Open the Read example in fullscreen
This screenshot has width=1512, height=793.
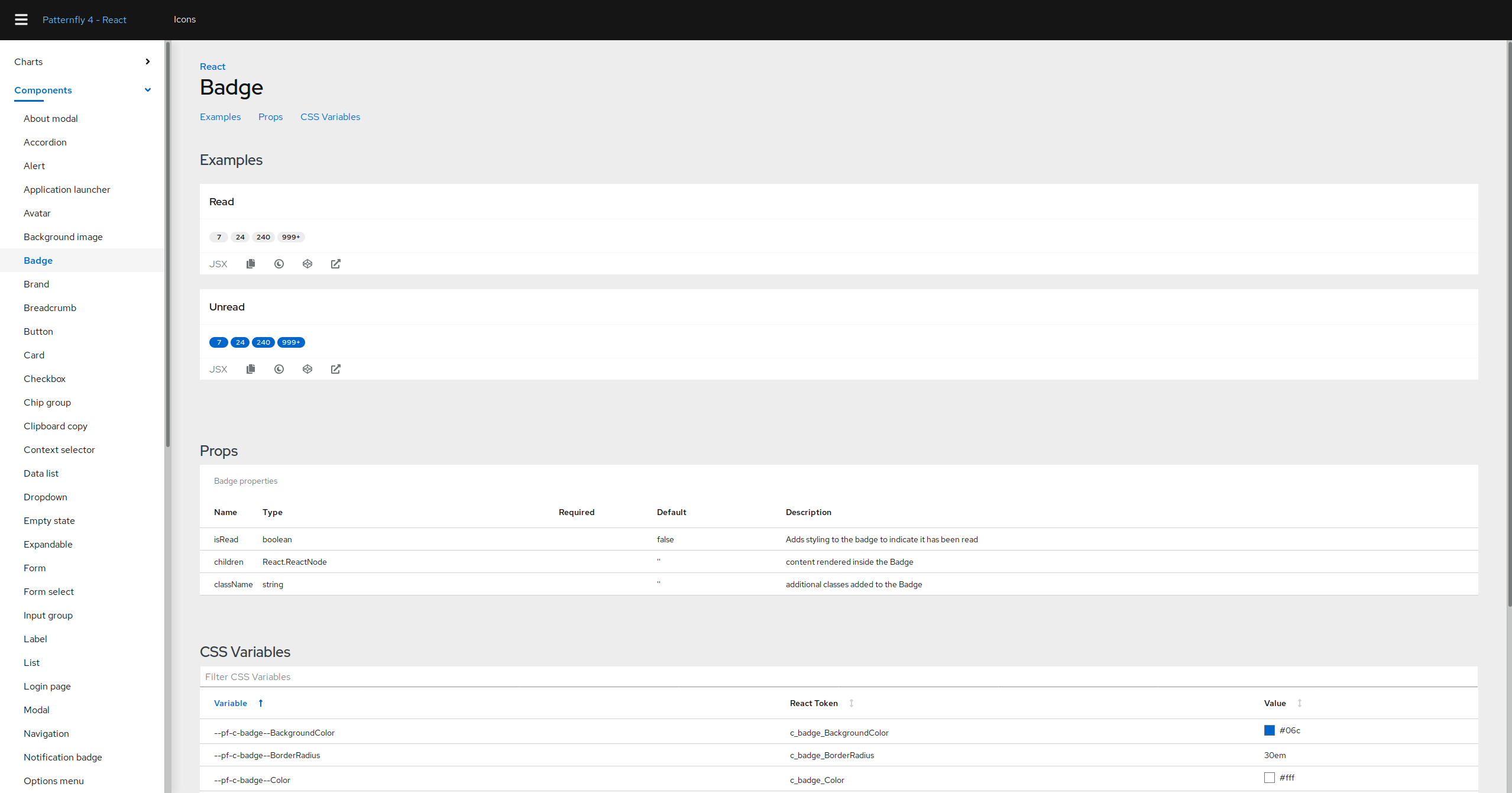[x=336, y=264]
